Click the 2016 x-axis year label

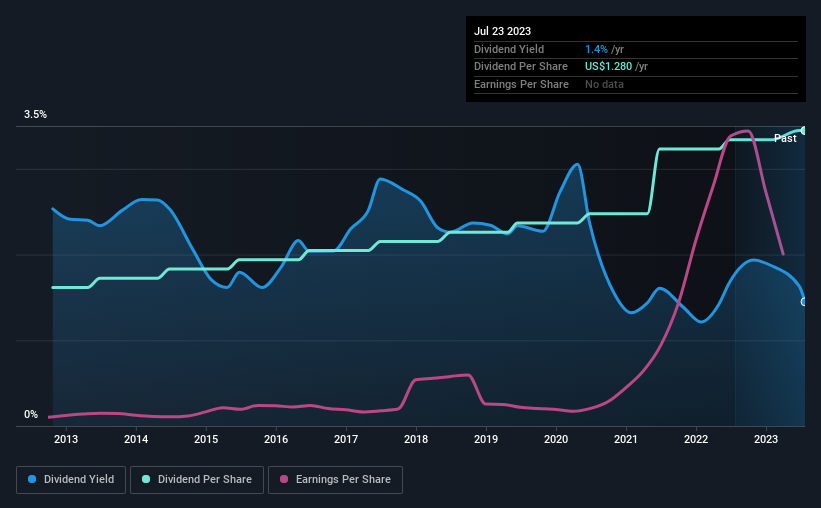point(276,439)
